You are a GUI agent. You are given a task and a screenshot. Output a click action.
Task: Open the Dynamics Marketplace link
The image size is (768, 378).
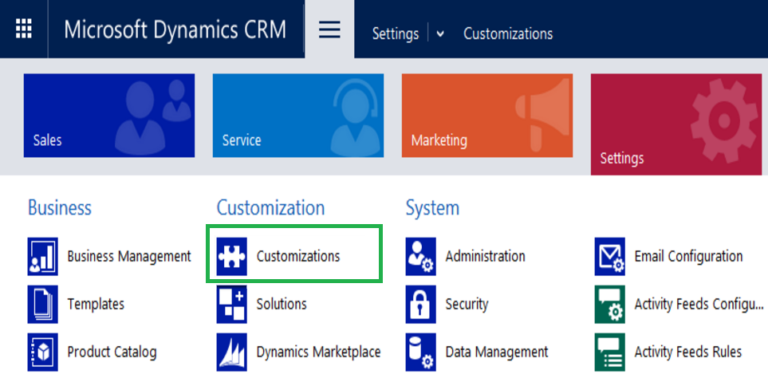[318, 352]
